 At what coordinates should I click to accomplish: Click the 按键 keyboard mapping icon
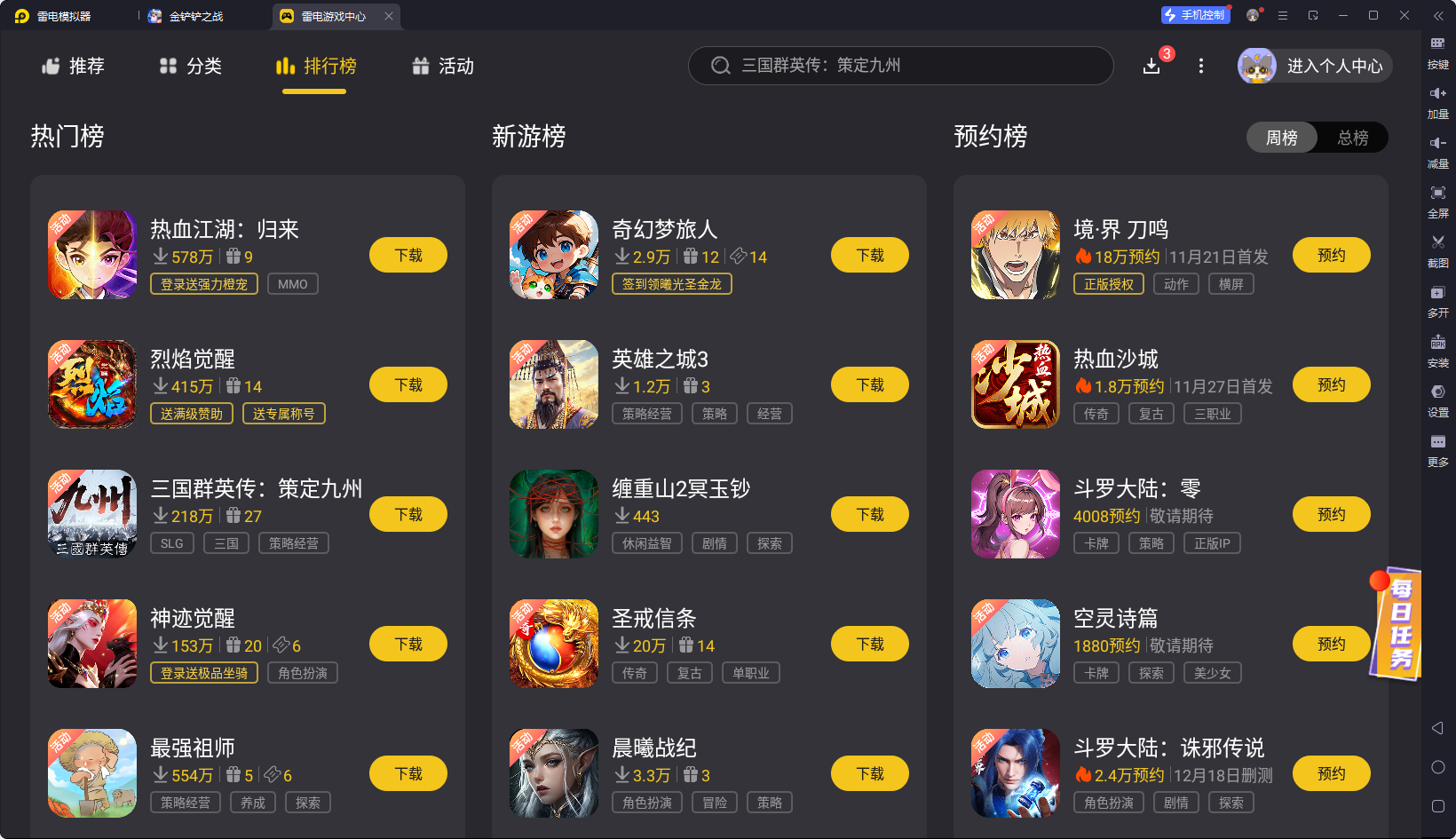(1437, 52)
